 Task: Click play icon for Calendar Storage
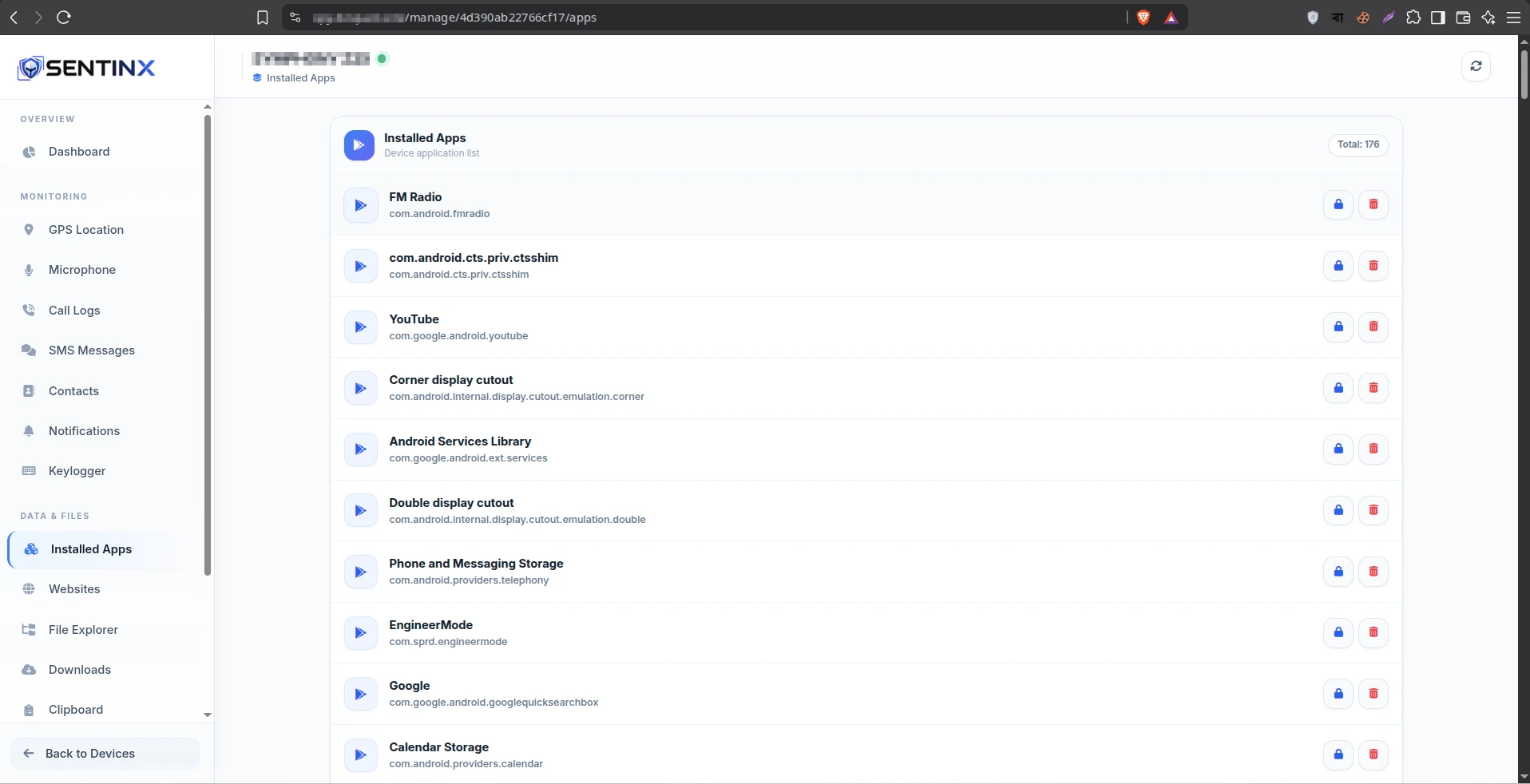(x=360, y=755)
